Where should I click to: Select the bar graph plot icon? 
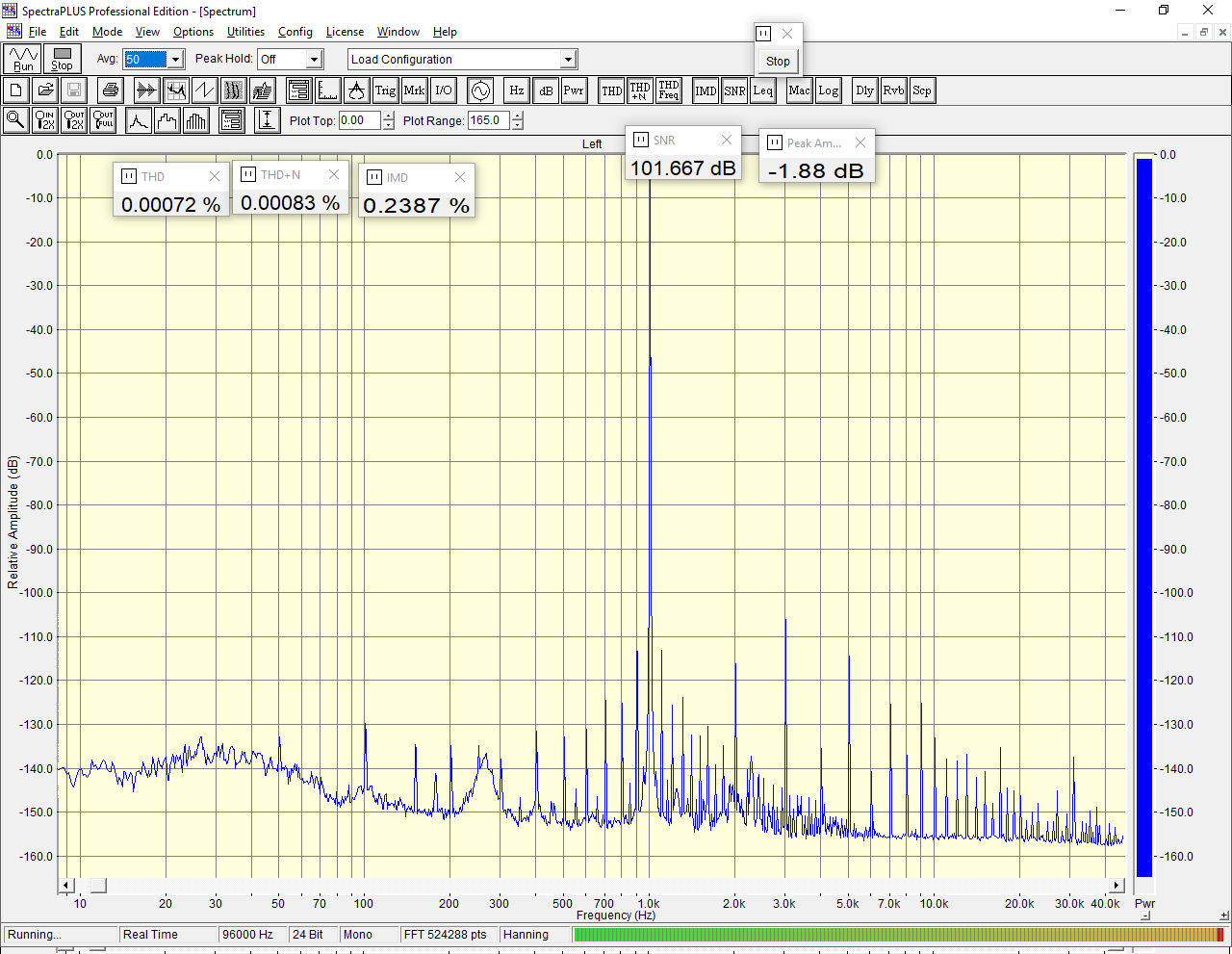(x=196, y=120)
